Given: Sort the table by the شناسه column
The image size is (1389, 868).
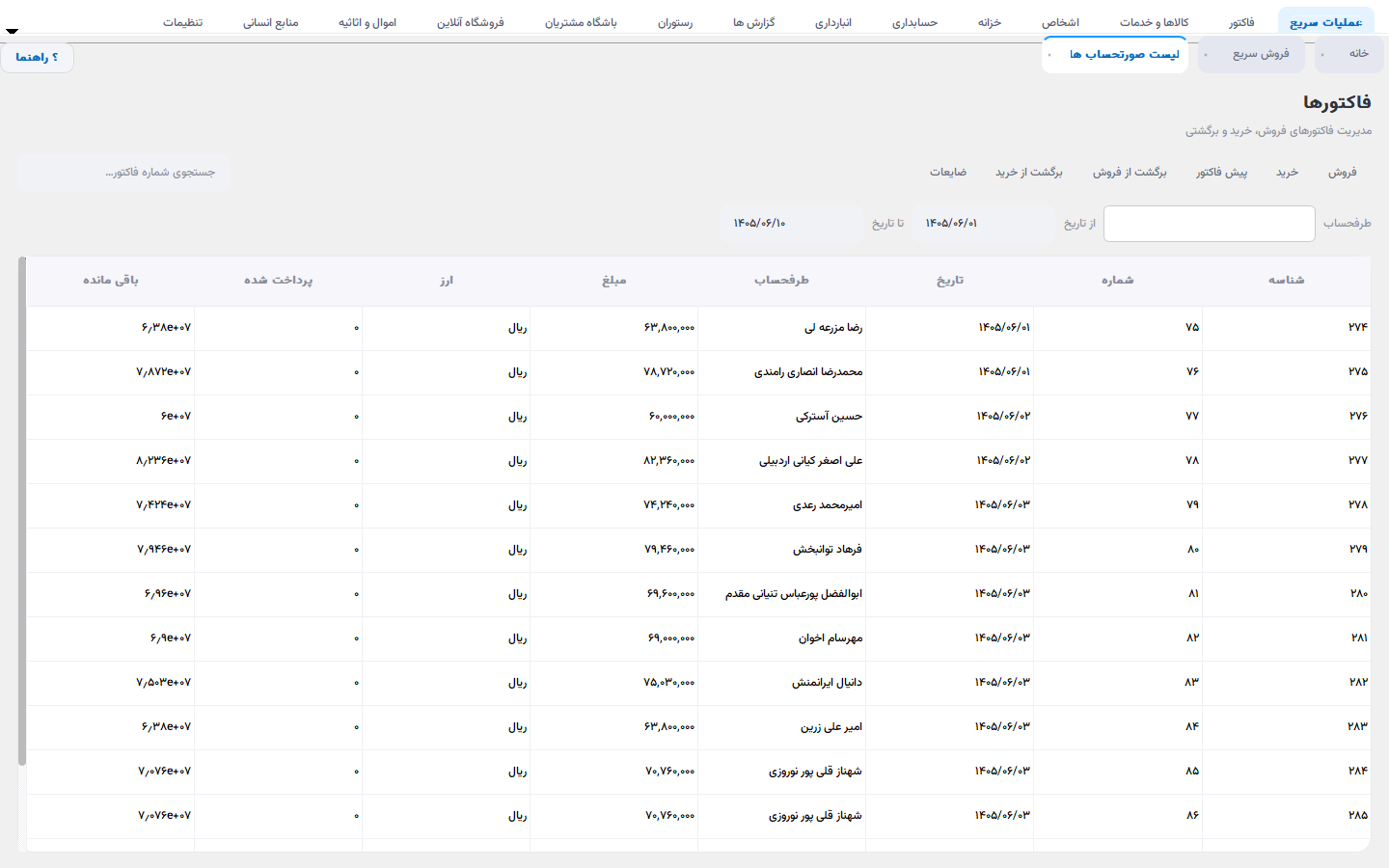Looking at the screenshot, I should tap(1286, 281).
